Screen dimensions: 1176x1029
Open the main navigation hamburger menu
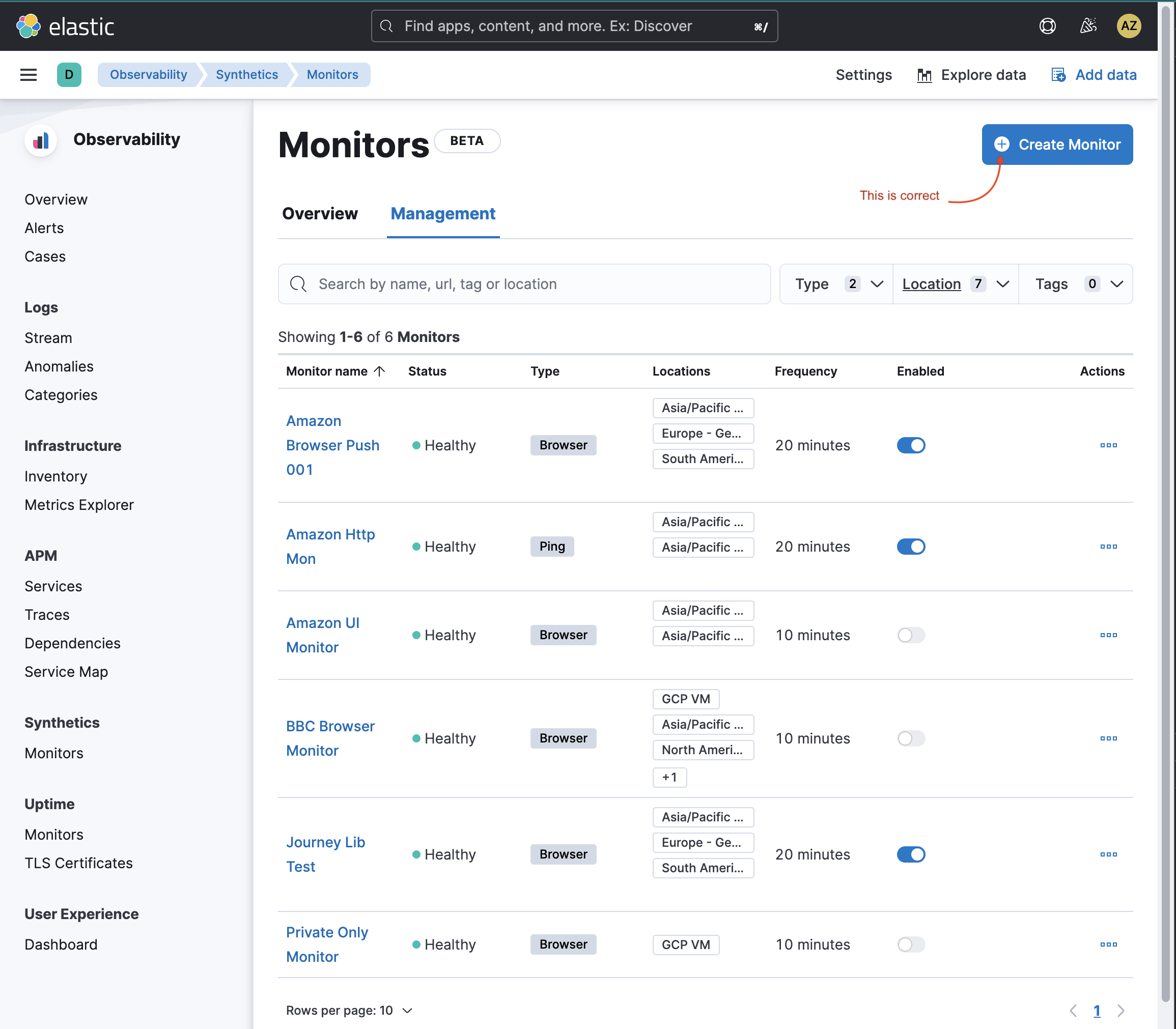[x=28, y=75]
